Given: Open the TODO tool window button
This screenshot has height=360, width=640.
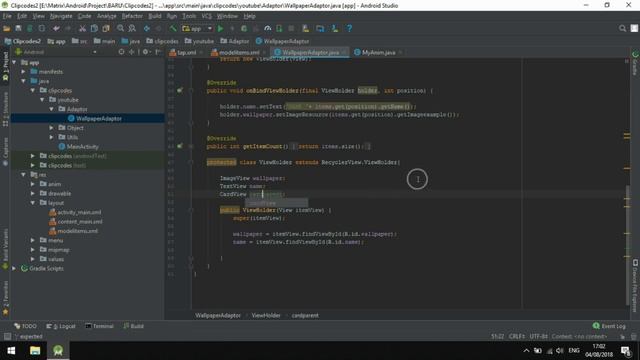Looking at the screenshot, I should 25,326.
